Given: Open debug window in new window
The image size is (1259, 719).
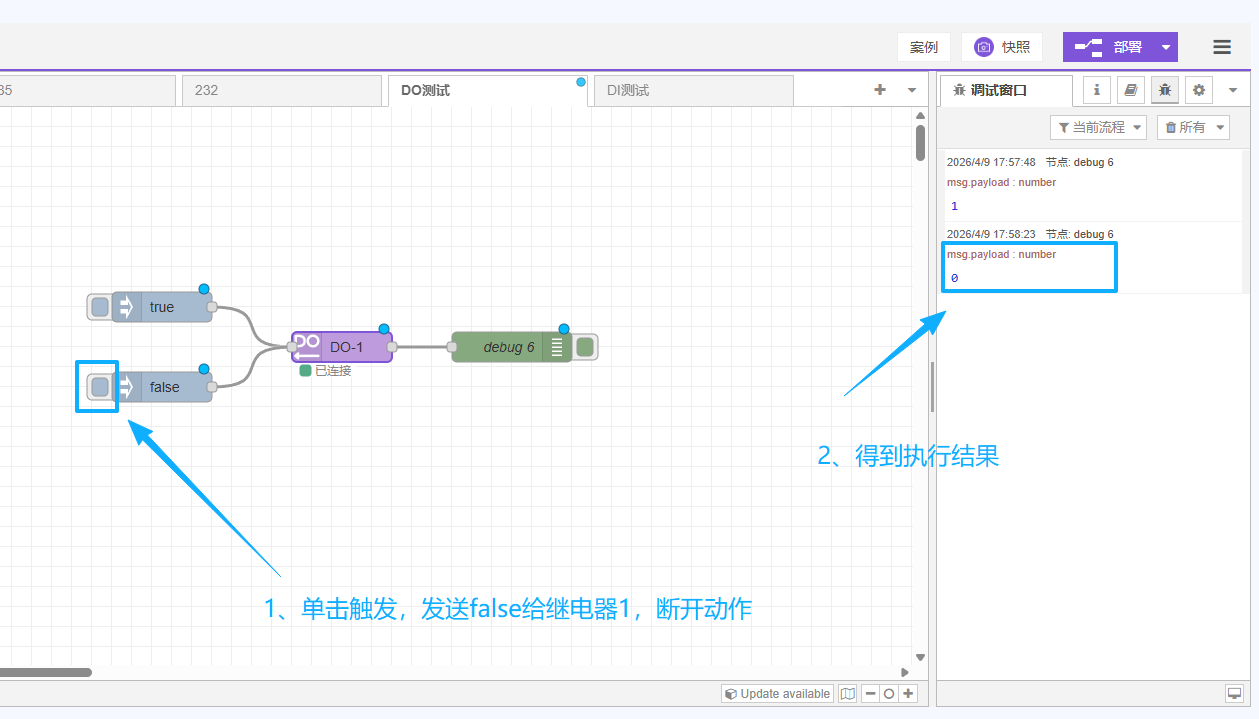Looking at the screenshot, I should [1234, 694].
